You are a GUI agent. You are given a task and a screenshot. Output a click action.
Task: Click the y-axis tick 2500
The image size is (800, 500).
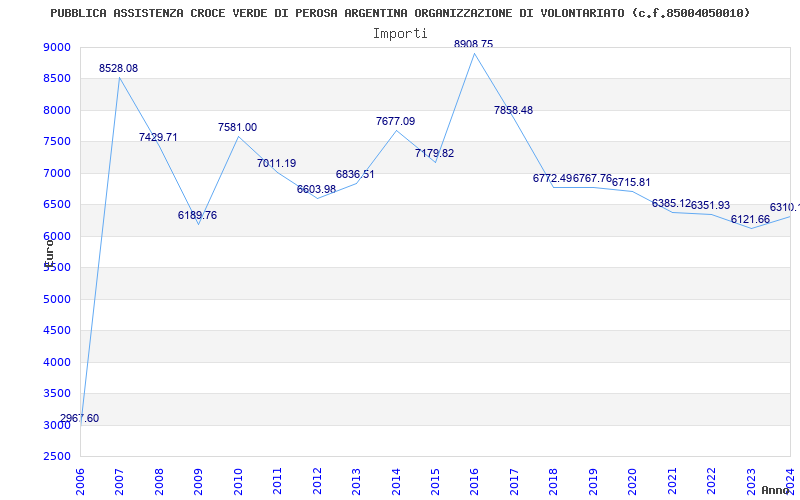(57, 456)
